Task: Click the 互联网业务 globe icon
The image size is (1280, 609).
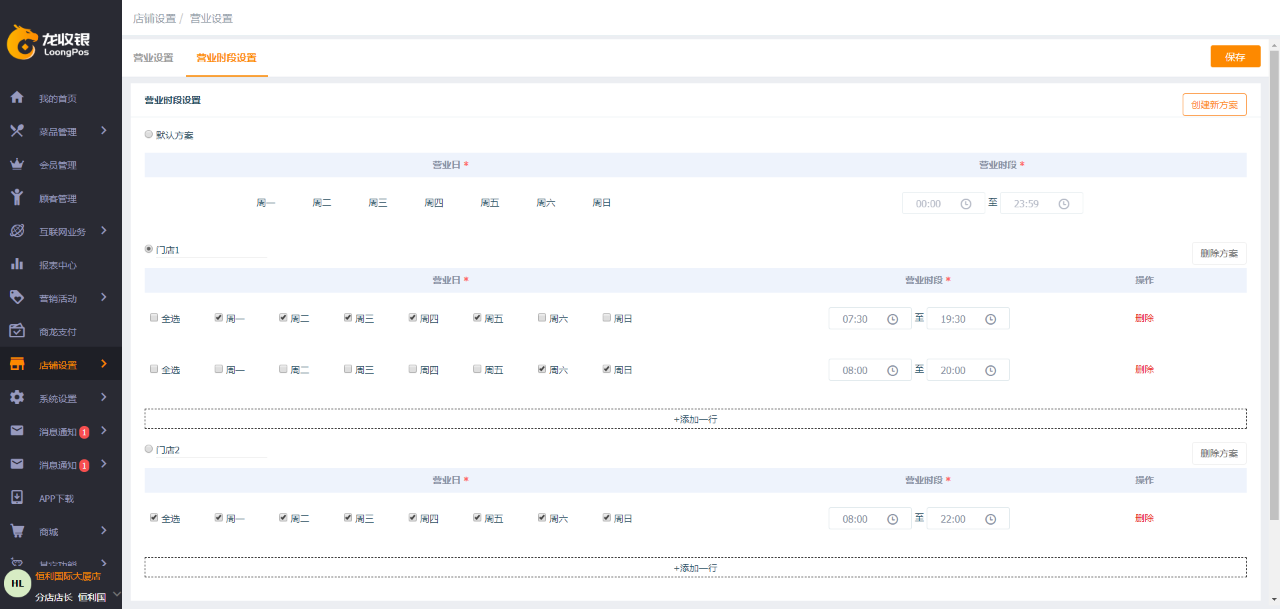Action: coord(17,231)
